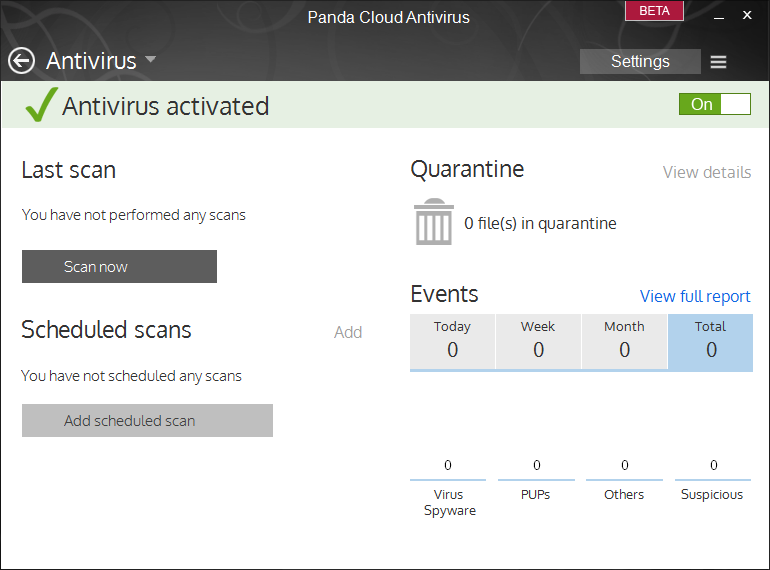This screenshot has height=570, width=770.
Task: Click the Scheduled scans heading
Action: tap(106, 329)
